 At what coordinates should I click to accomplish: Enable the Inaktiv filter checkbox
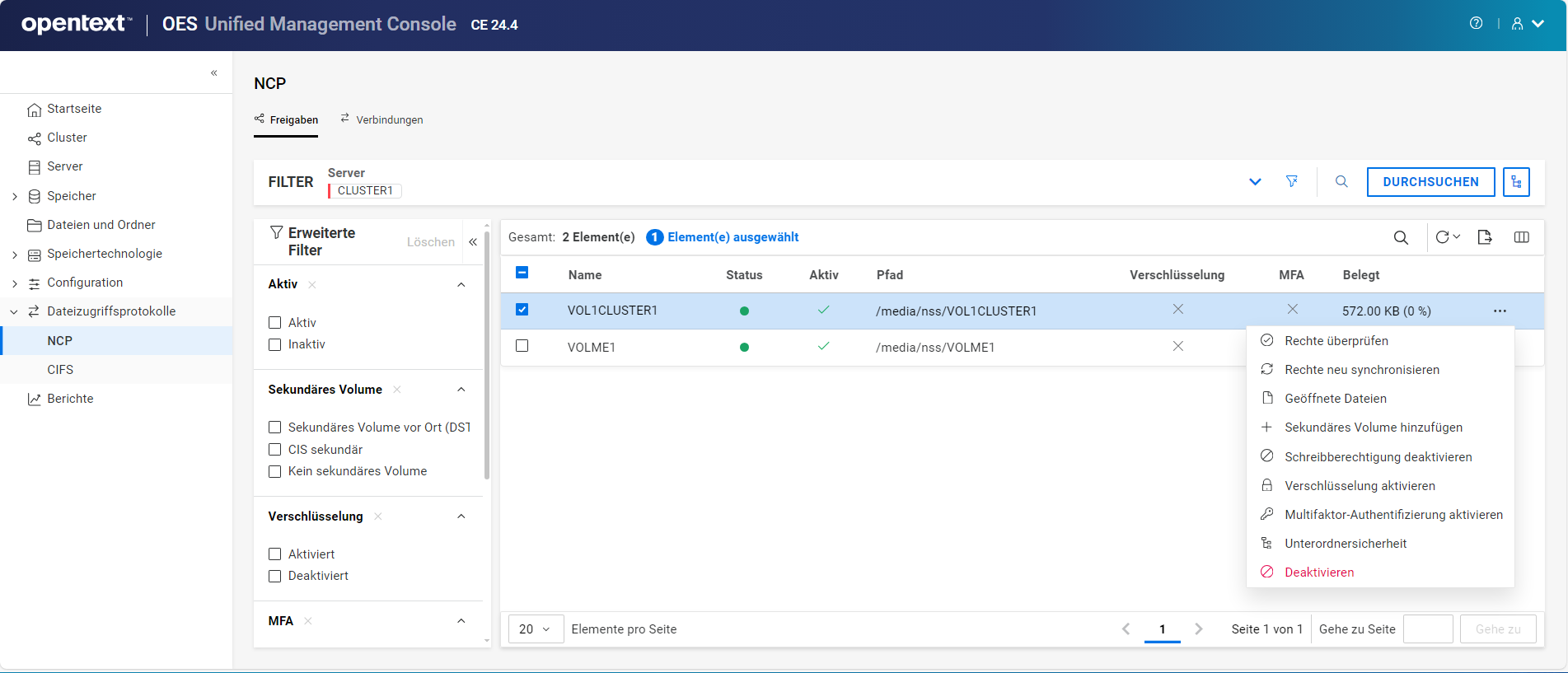pos(275,344)
